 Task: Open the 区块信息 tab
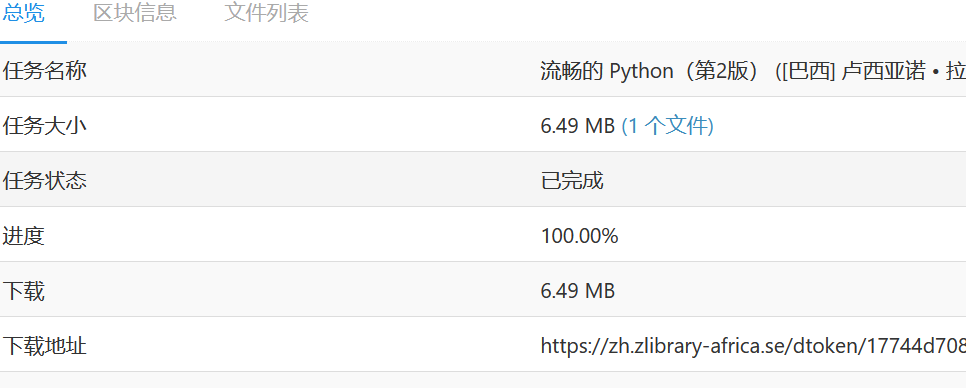135,13
